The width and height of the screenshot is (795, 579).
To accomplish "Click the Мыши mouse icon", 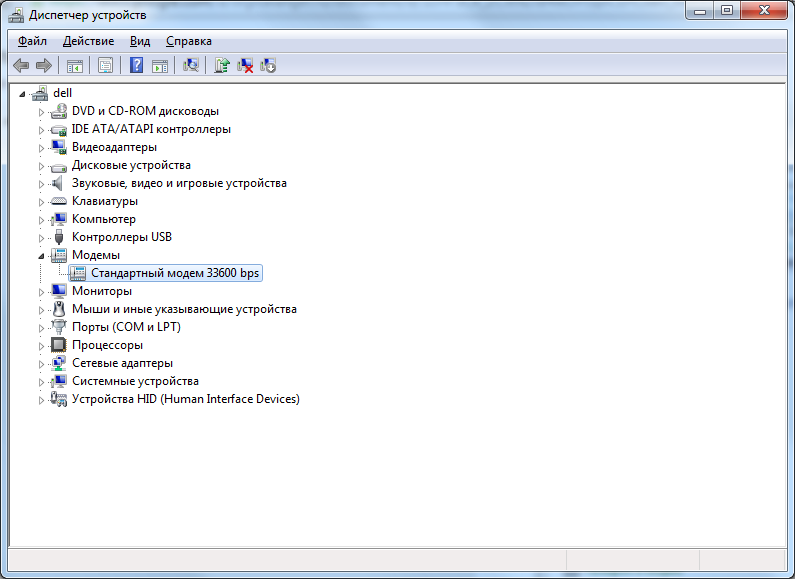I will point(59,309).
